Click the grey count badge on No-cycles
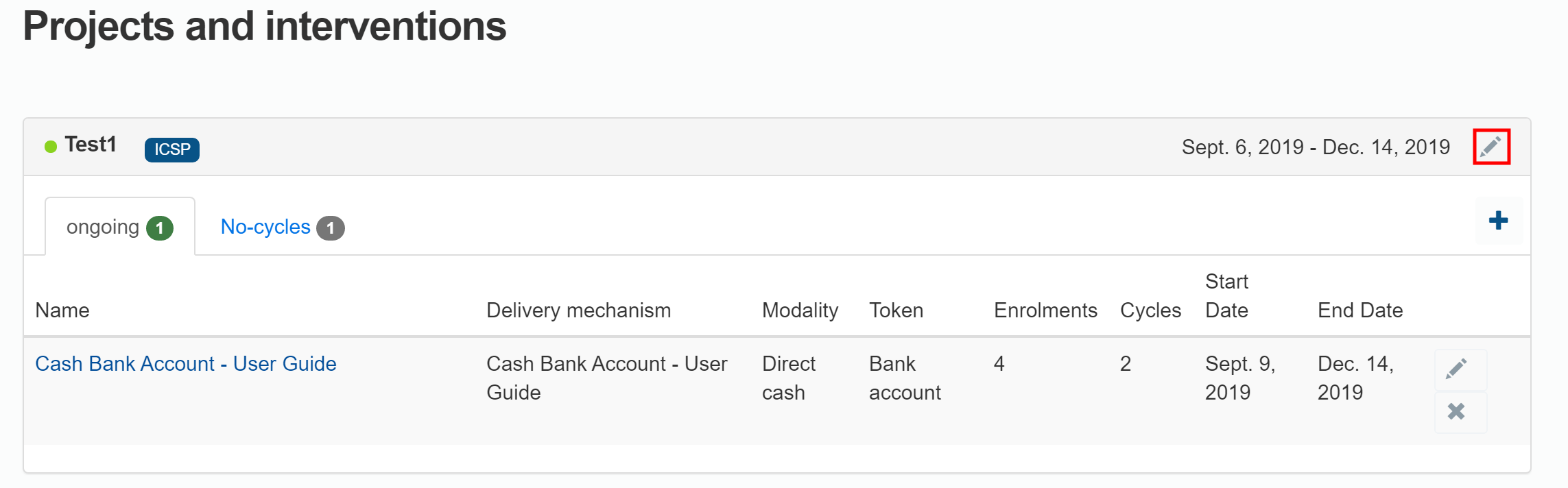The height and width of the screenshot is (488, 1568). [331, 228]
